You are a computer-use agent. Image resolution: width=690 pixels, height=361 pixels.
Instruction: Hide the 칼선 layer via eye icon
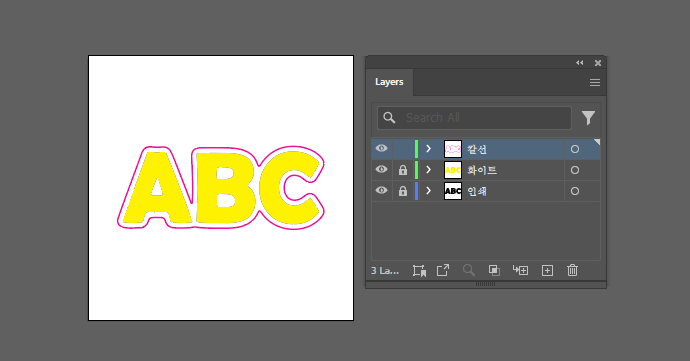click(x=382, y=148)
